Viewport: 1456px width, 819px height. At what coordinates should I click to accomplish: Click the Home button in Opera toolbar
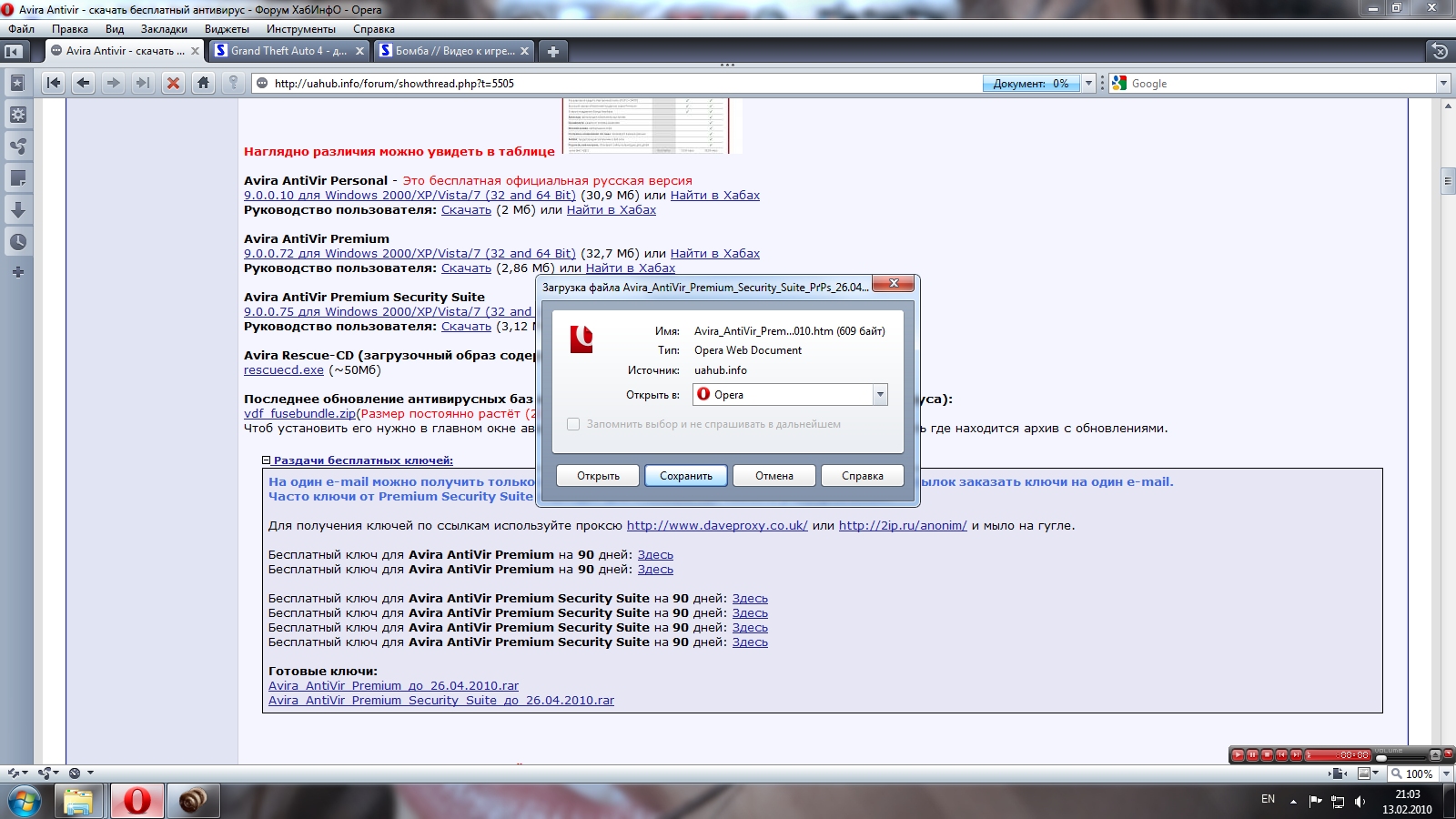(203, 83)
